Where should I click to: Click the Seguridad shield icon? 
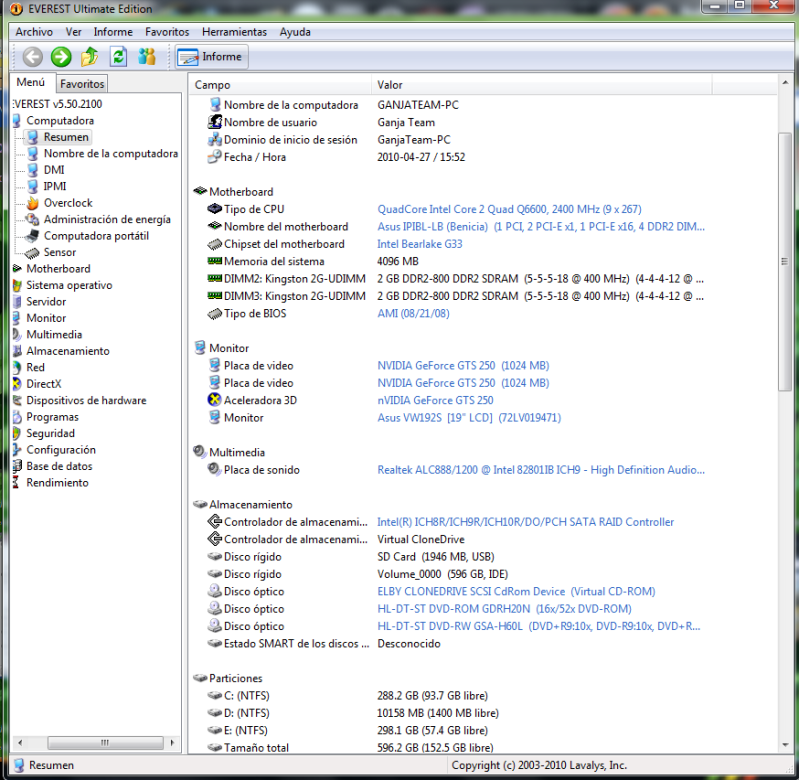[x=16, y=433]
